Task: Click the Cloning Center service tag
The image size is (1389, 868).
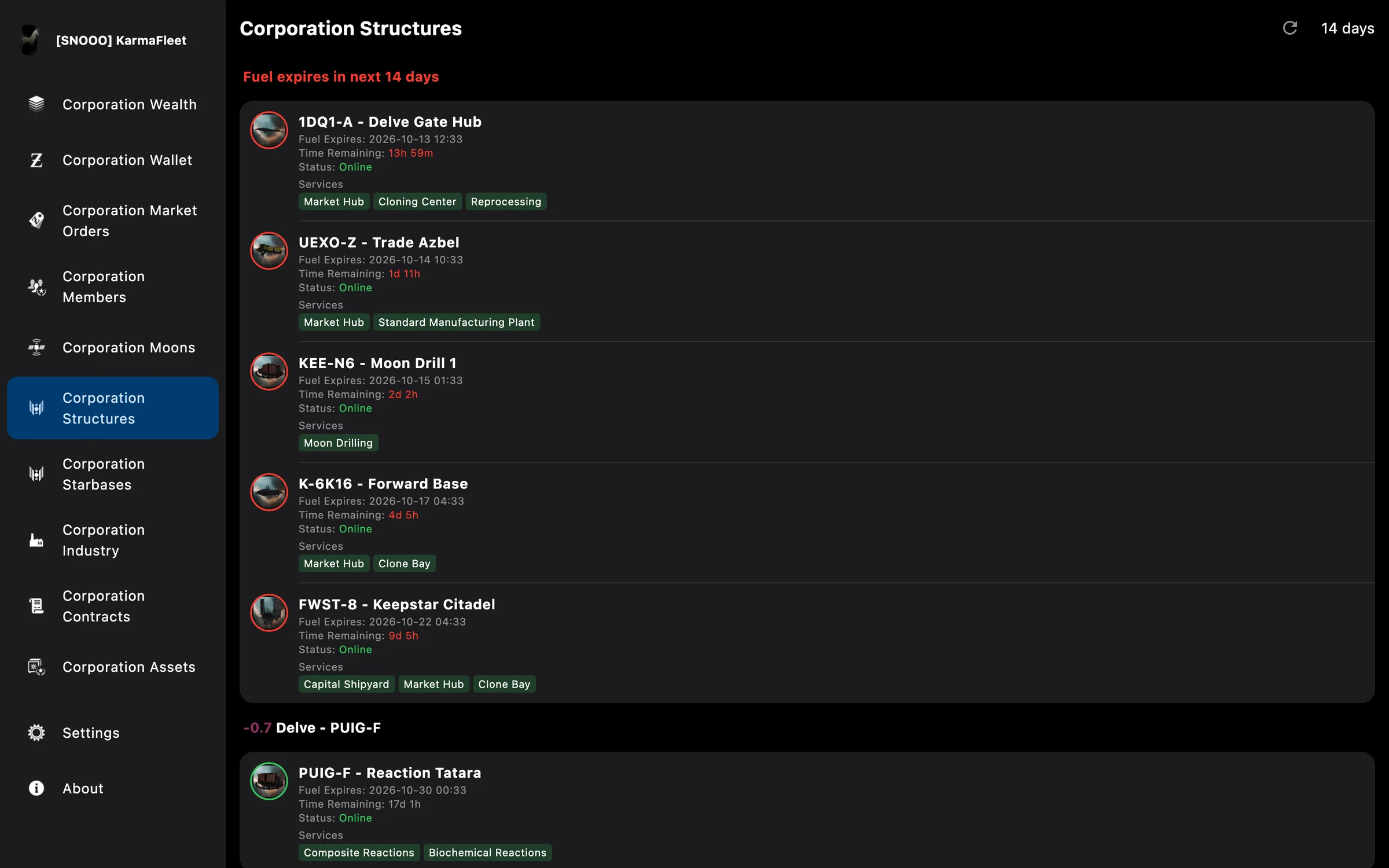Action: pos(417,201)
